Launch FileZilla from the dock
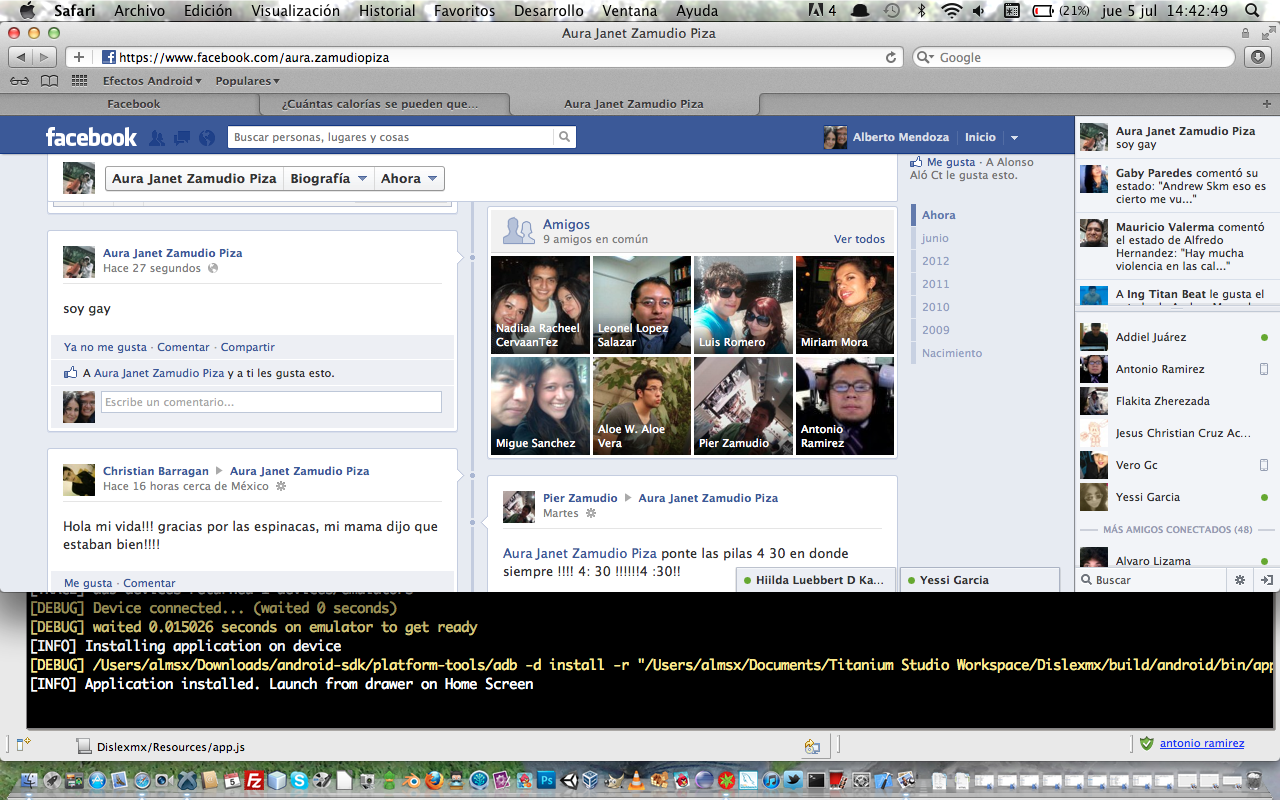 [x=254, y=780]
